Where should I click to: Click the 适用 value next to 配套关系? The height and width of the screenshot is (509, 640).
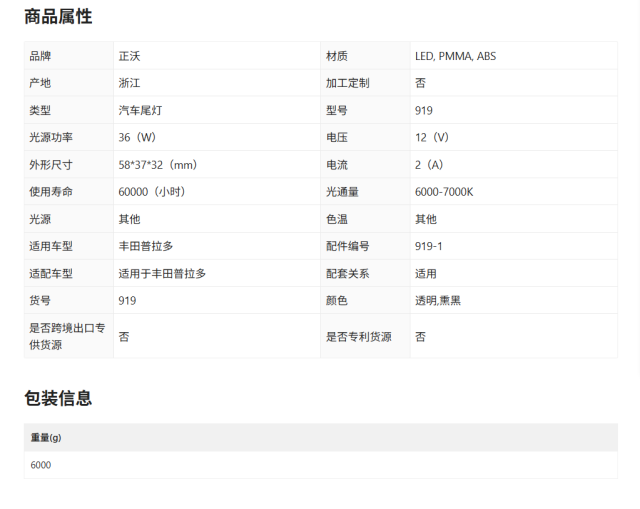[x=426, y=273]
